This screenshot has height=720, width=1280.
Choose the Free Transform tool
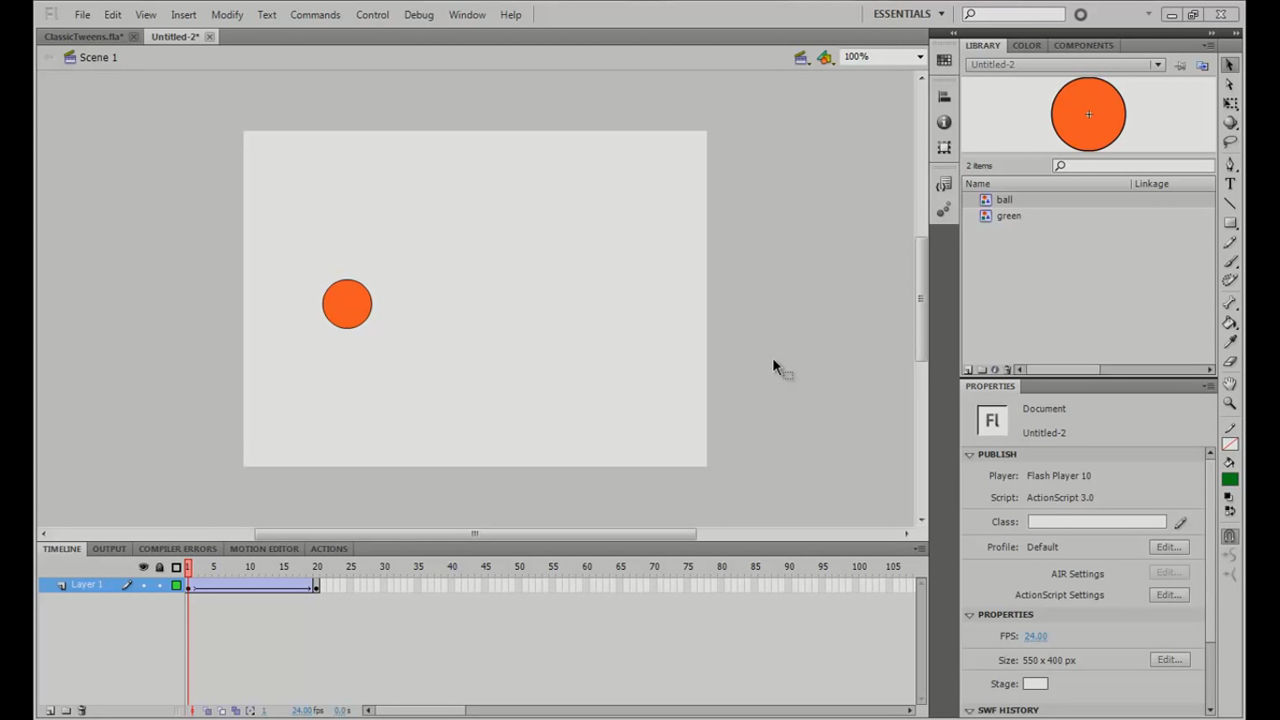pos(1230,104)
